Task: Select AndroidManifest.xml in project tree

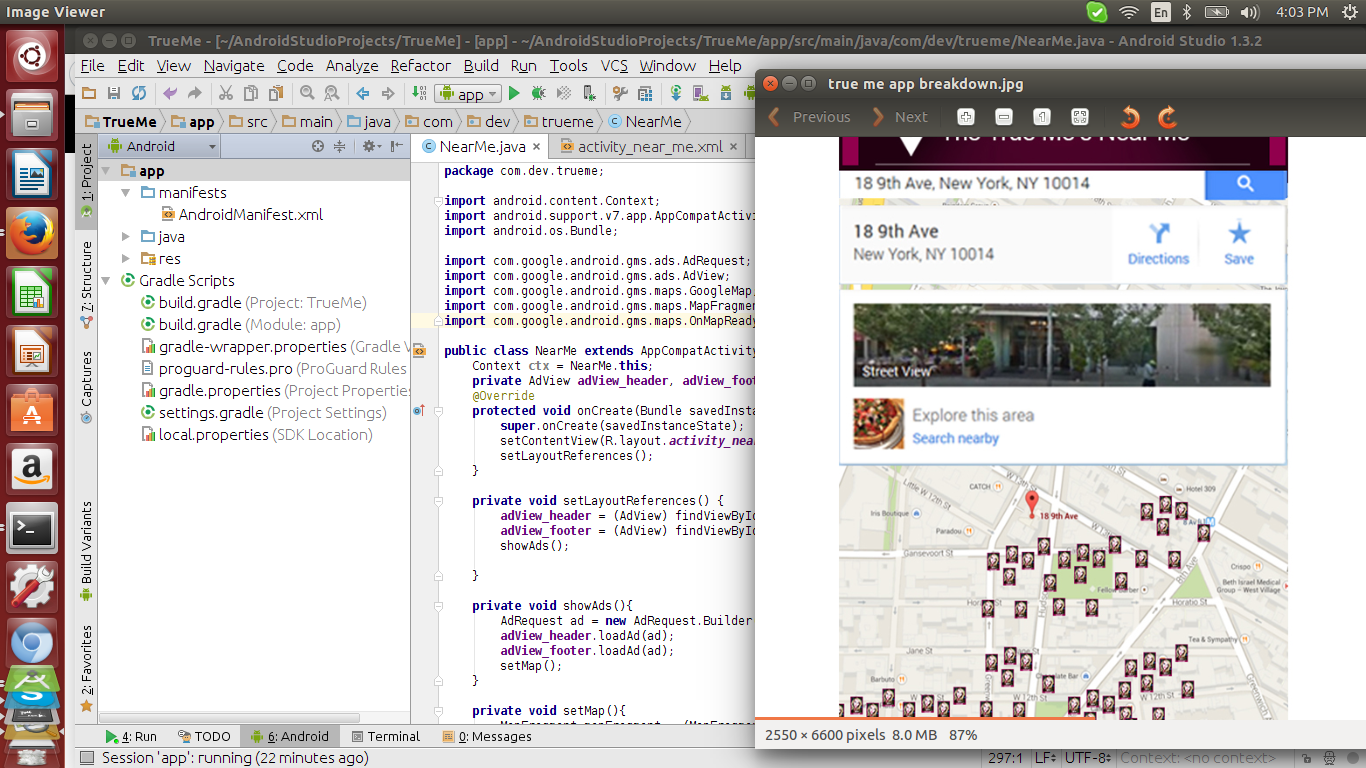Action: [241, 215]
